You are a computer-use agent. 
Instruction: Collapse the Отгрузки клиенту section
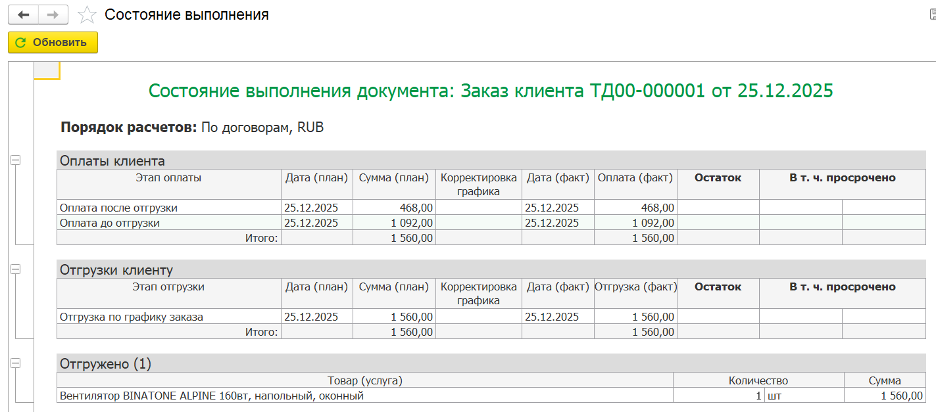click(15, 269)
